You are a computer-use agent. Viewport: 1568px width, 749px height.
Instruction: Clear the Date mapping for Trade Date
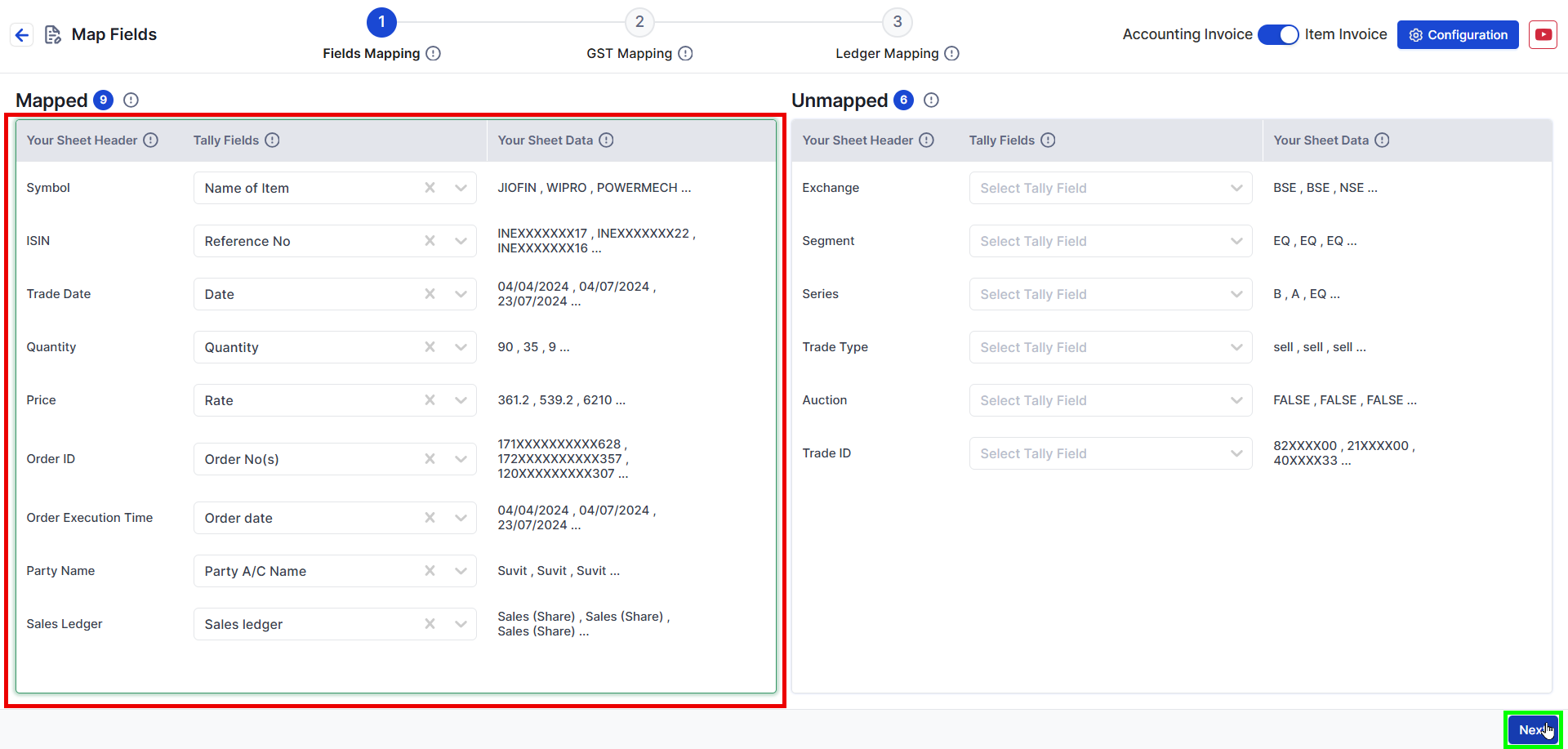click(430, 294)
